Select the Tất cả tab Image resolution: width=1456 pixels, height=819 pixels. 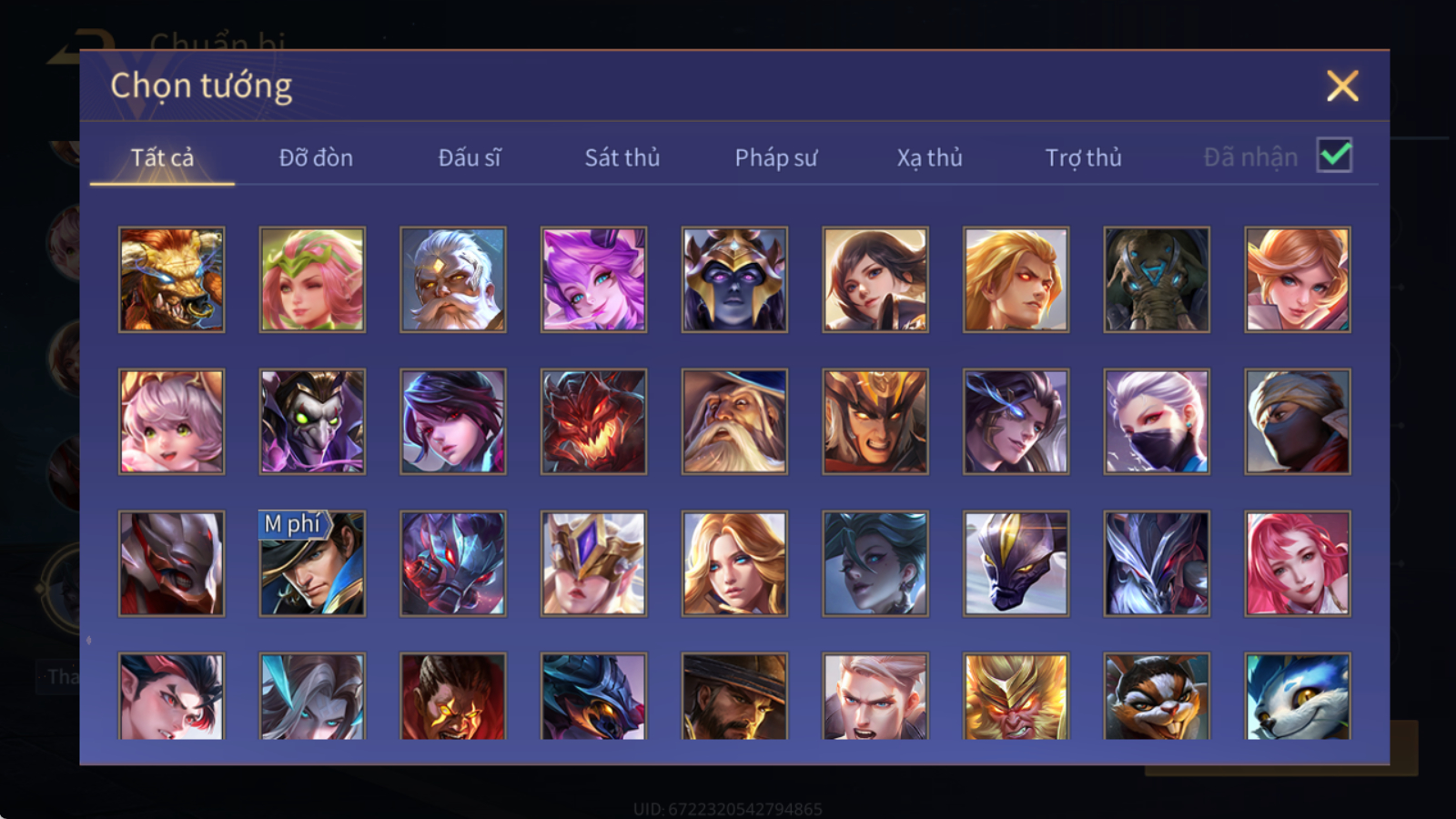point(162,157)
